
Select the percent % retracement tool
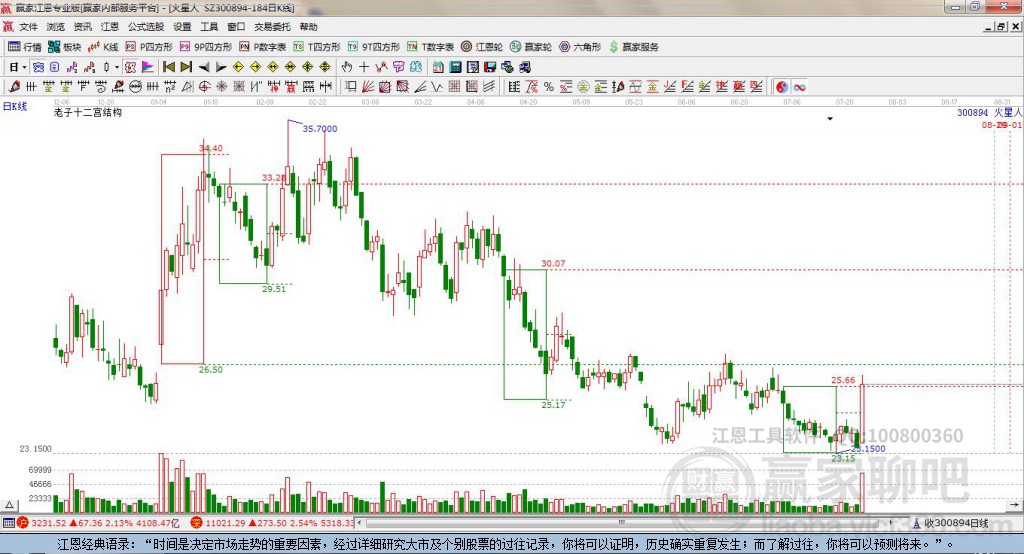point(549,86)
